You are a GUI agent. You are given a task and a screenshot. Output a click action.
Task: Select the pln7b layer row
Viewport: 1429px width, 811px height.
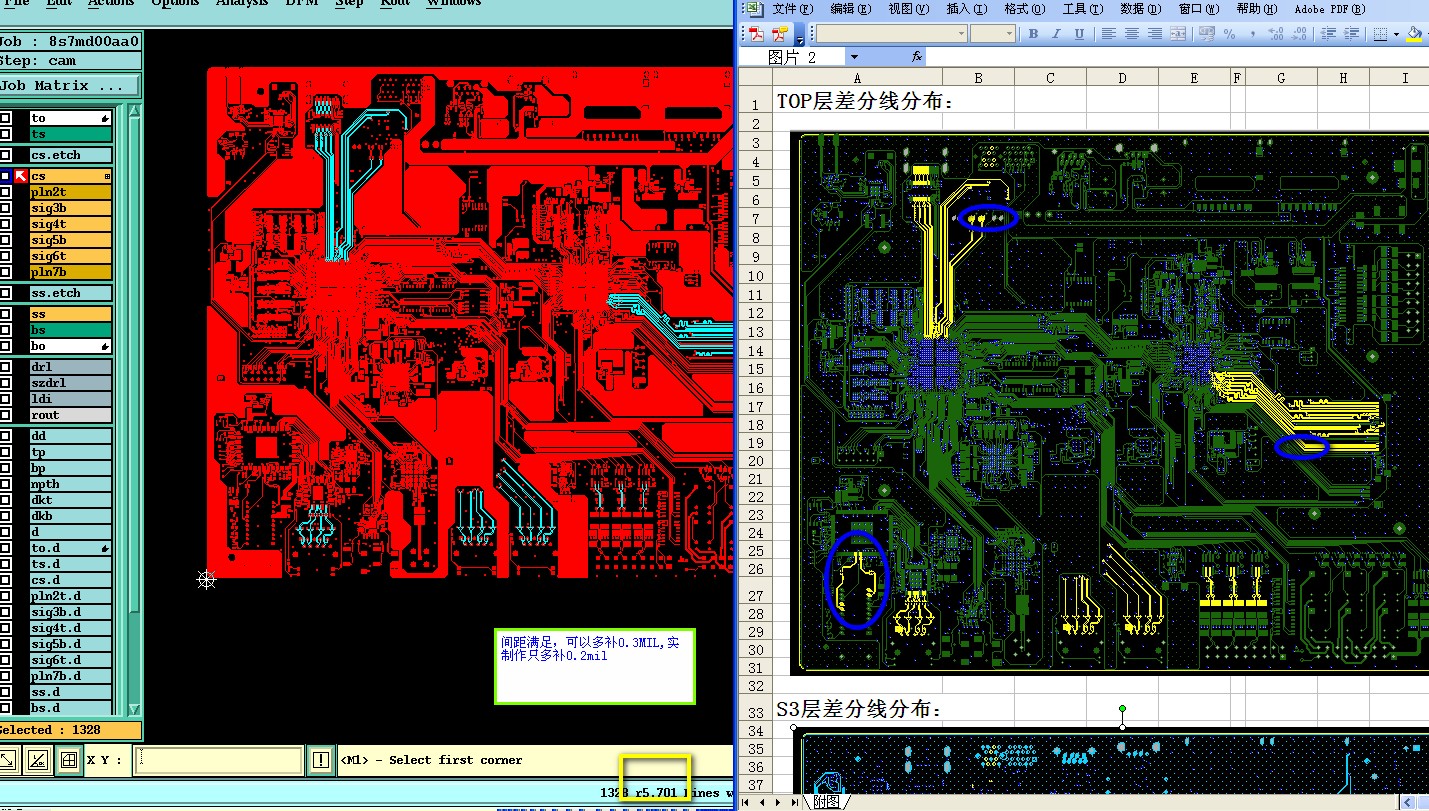(69, 272)
